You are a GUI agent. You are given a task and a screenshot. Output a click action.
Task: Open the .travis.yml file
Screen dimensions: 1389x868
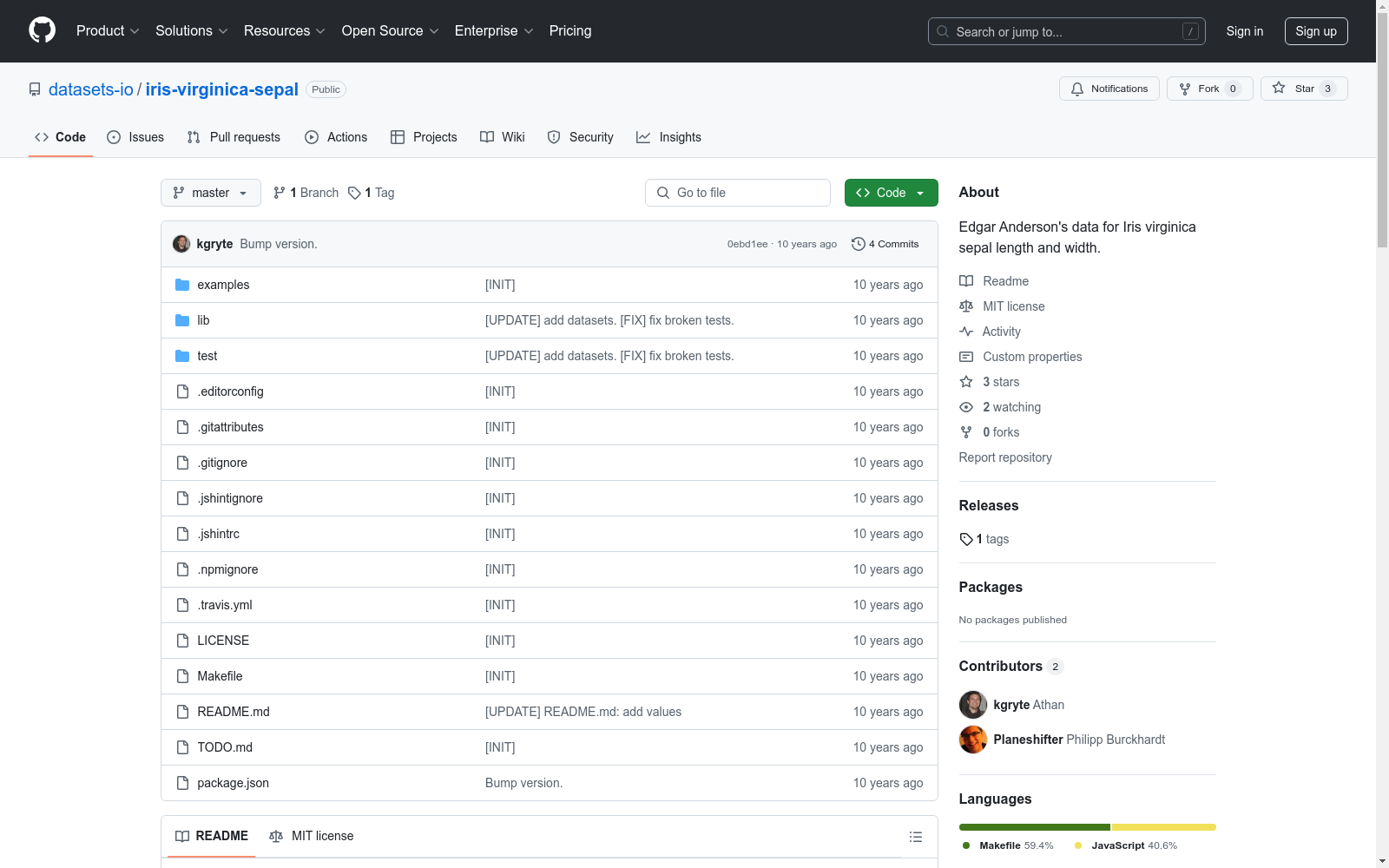pos(225,605)
